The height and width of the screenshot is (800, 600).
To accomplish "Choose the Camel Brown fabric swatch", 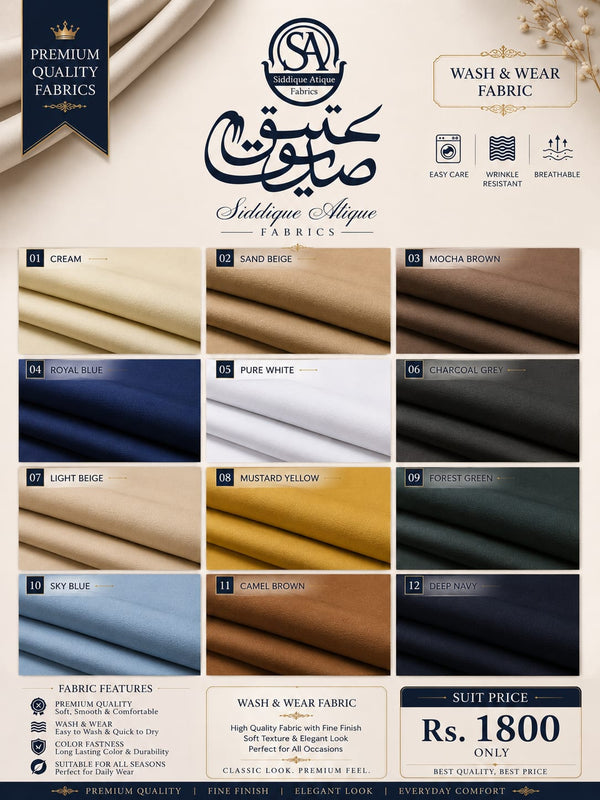I will (x=298, y=625).
